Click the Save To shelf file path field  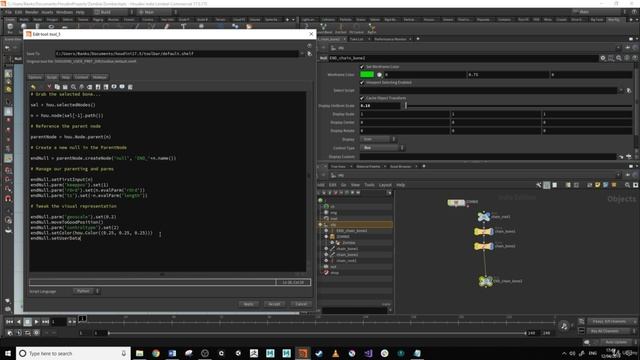point(176,53)
